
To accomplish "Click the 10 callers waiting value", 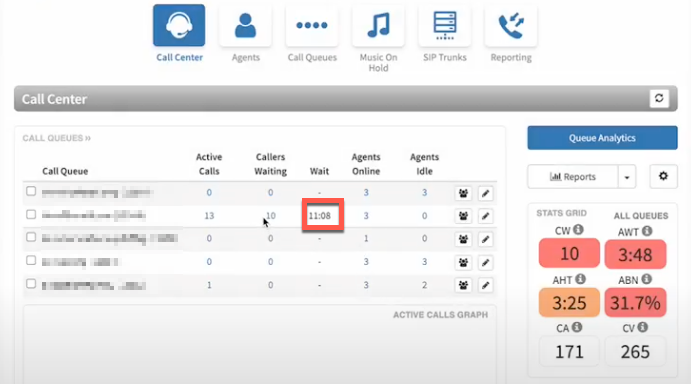I will [271, 216].
